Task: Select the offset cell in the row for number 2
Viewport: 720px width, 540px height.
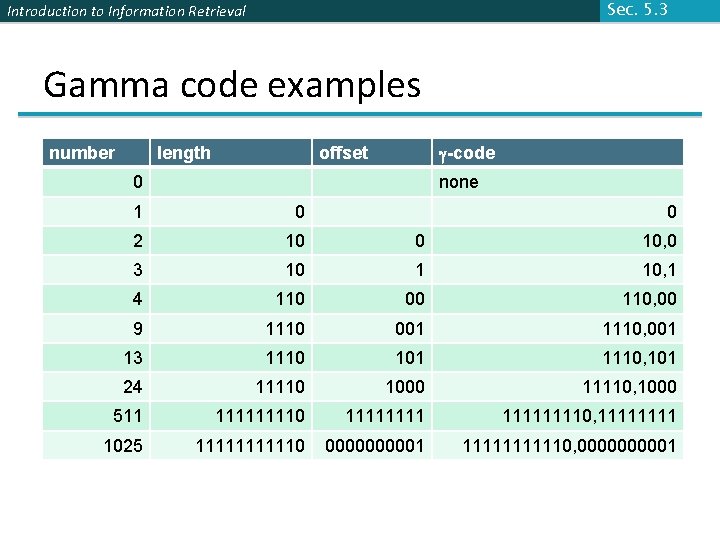Action: click(x=372, y=241)
